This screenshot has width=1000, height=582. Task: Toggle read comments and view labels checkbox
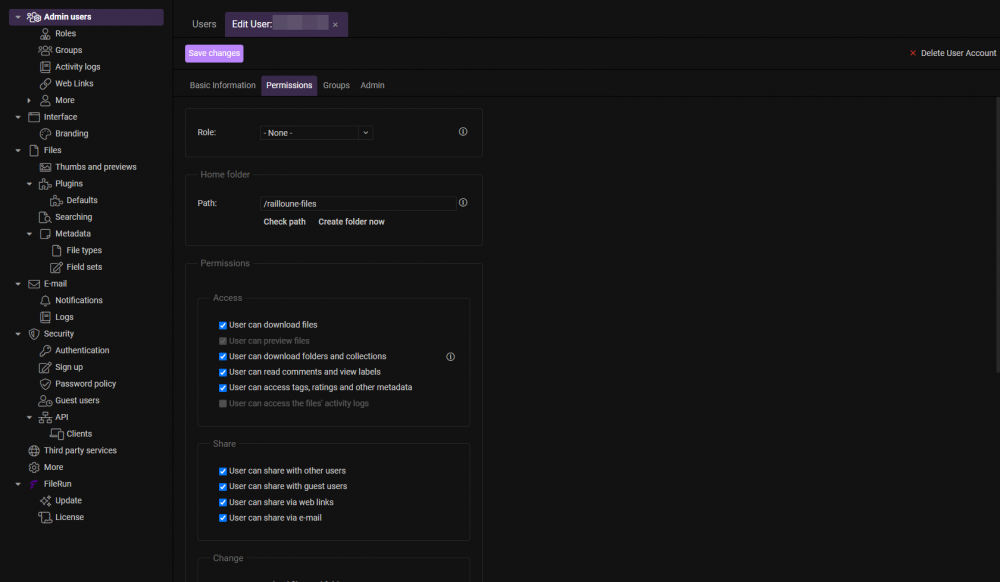tap(223, 372)
